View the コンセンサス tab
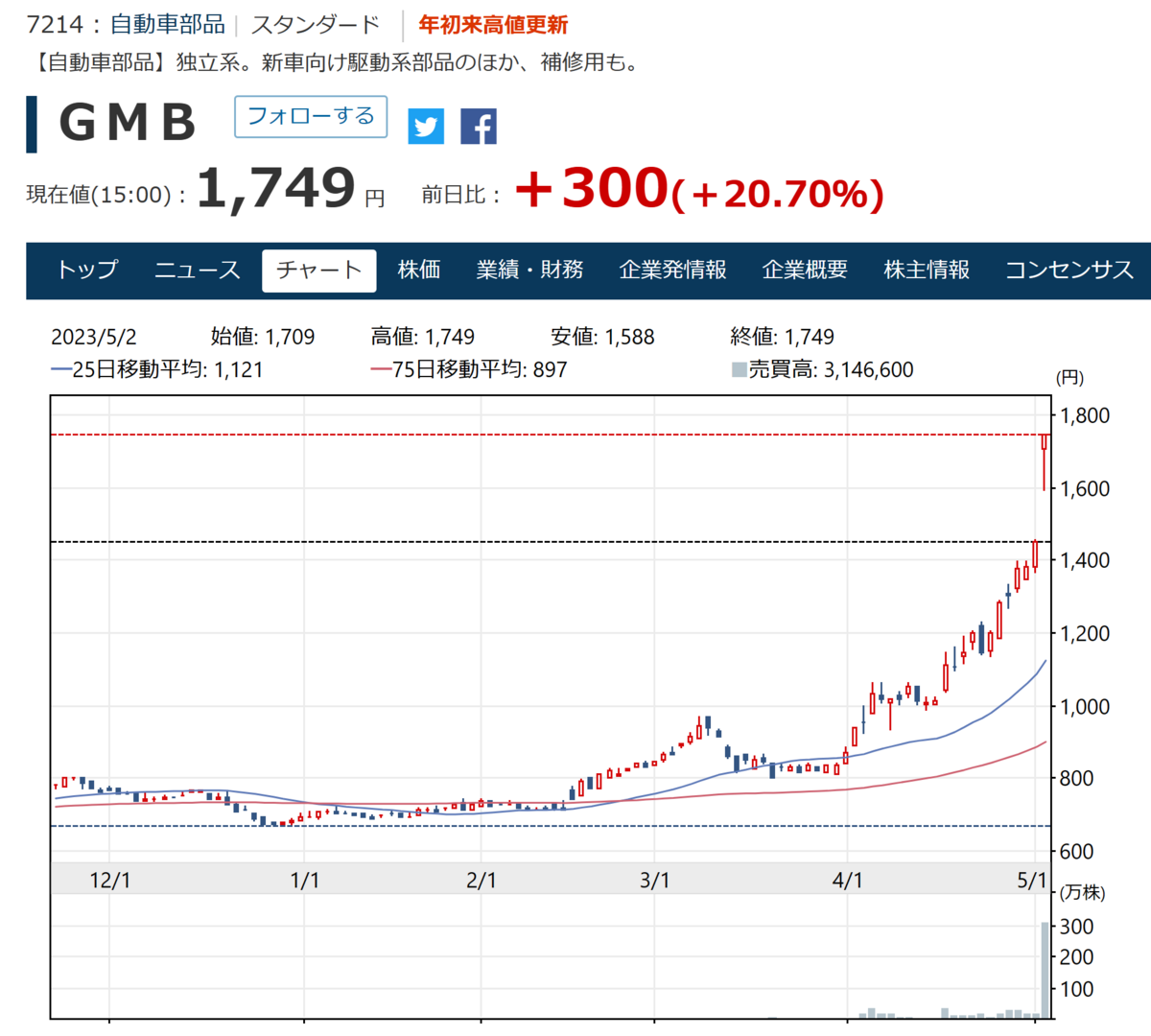 (1069, 271)
